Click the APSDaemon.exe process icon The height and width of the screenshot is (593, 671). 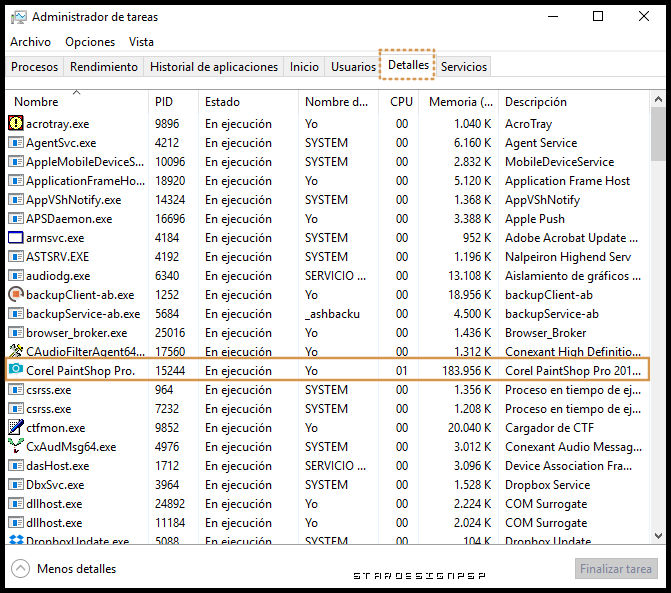(x=16, y=219)
